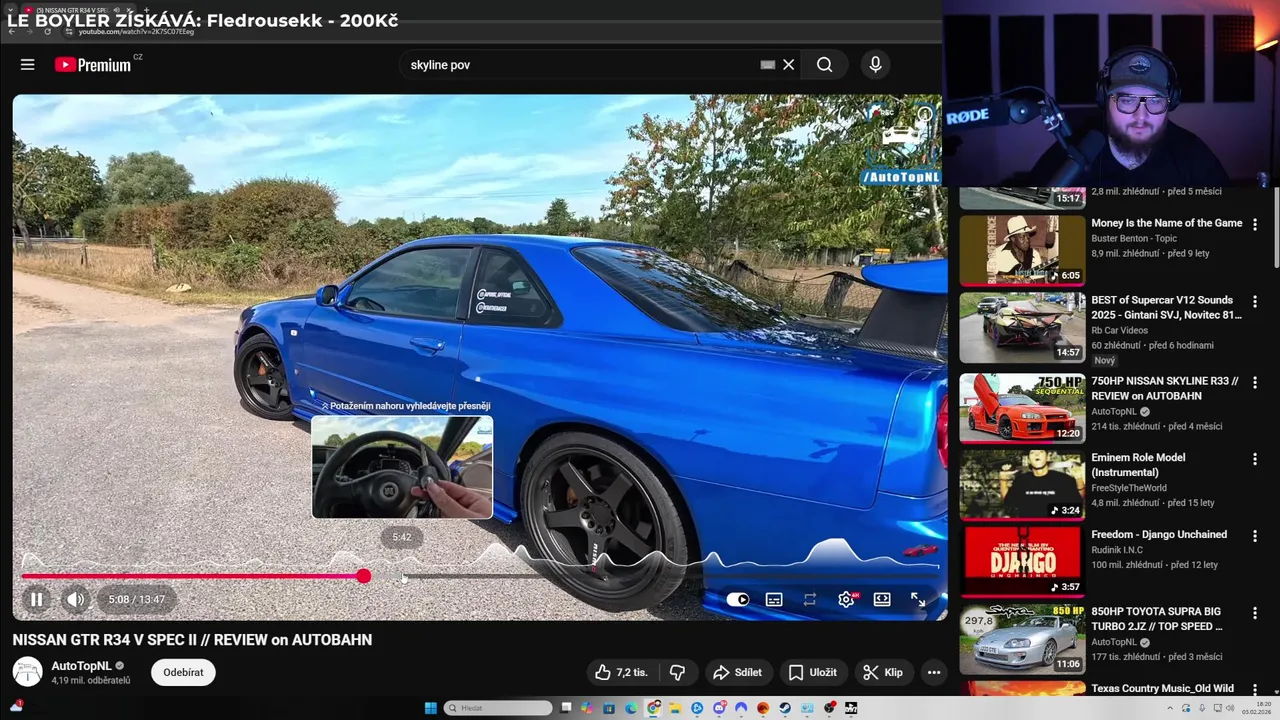Open File Explorer in the taskbar
This screenshot has width=1280, height=720.
coord(675,708)
